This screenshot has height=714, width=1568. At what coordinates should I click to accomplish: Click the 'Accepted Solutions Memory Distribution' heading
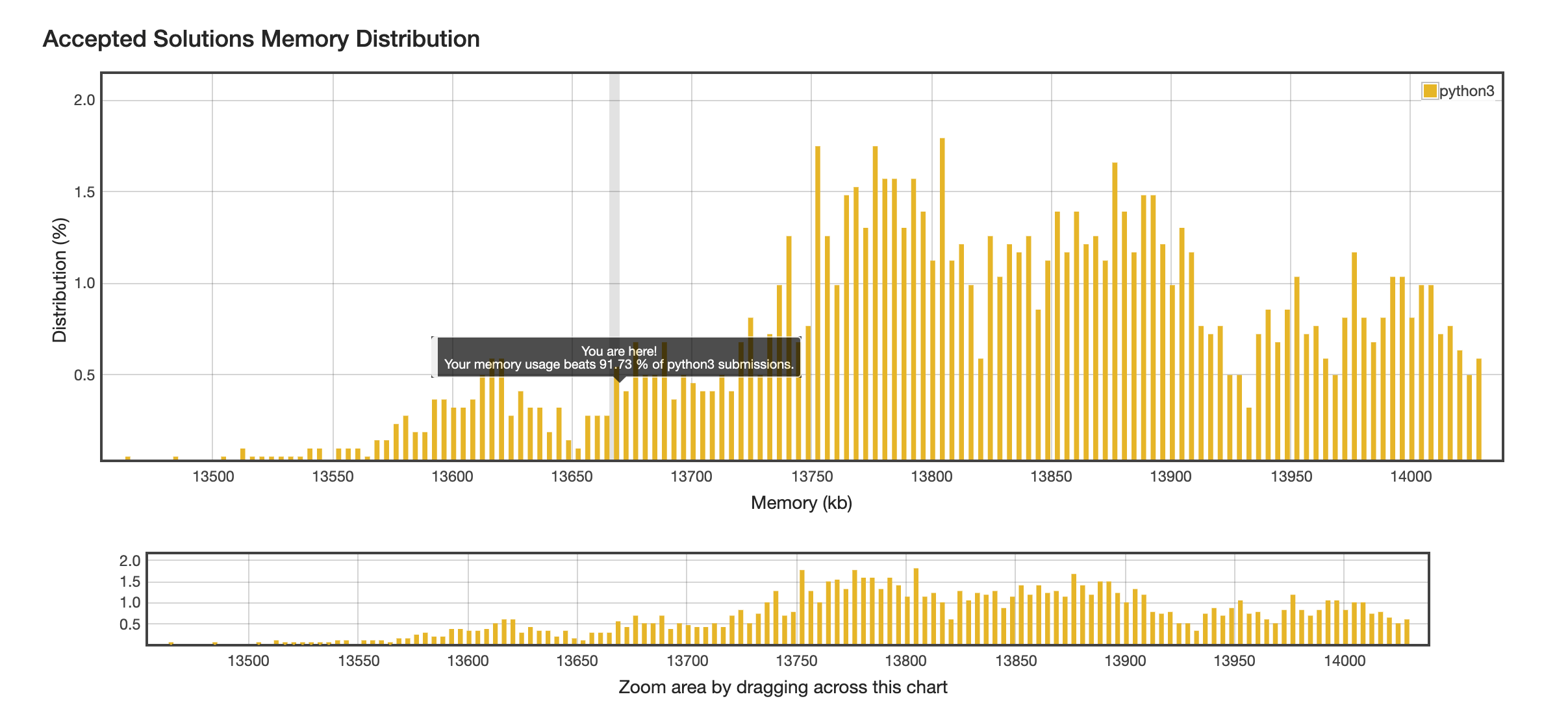coord(261,39)
